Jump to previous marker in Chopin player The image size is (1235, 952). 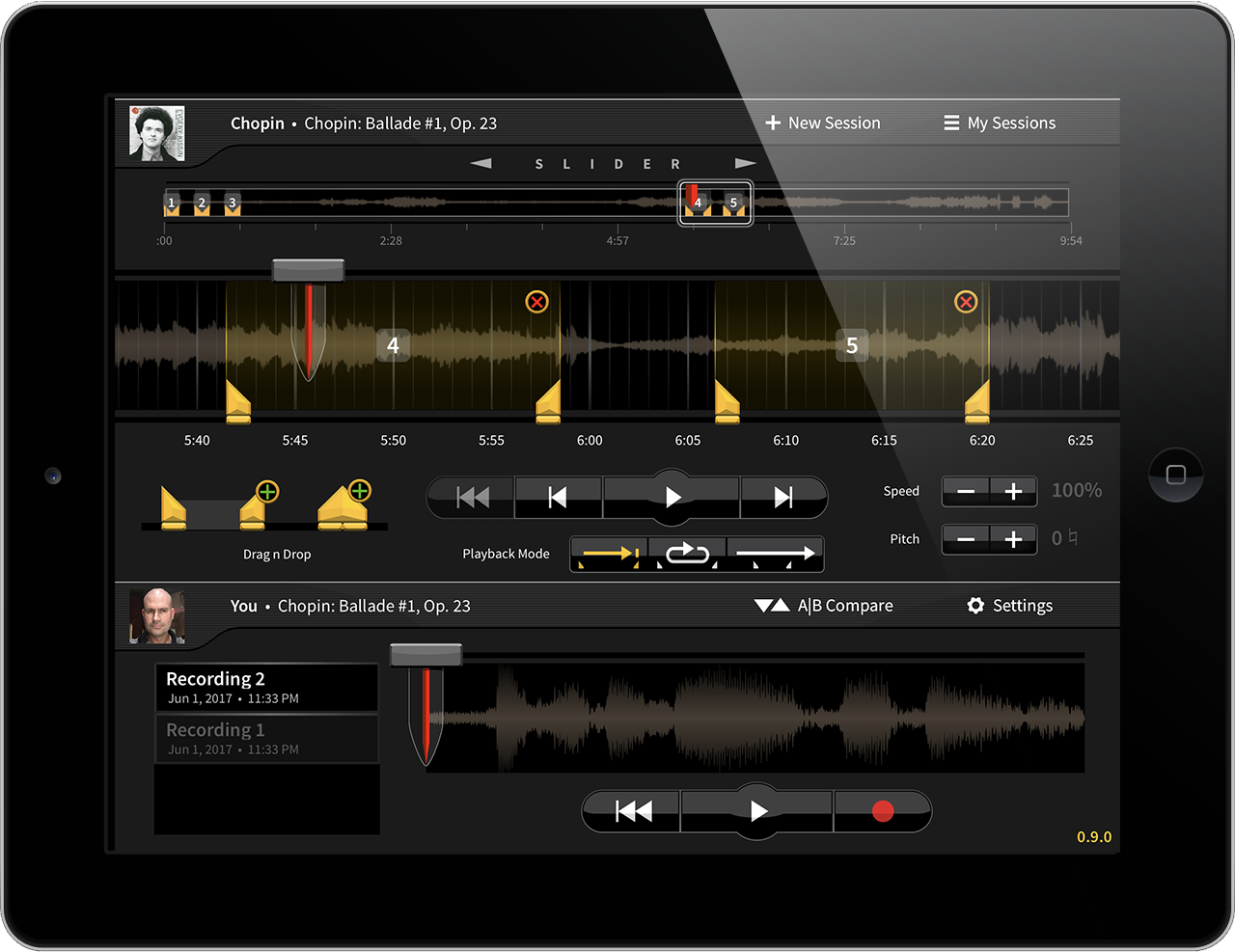click(x=558, y=497)
